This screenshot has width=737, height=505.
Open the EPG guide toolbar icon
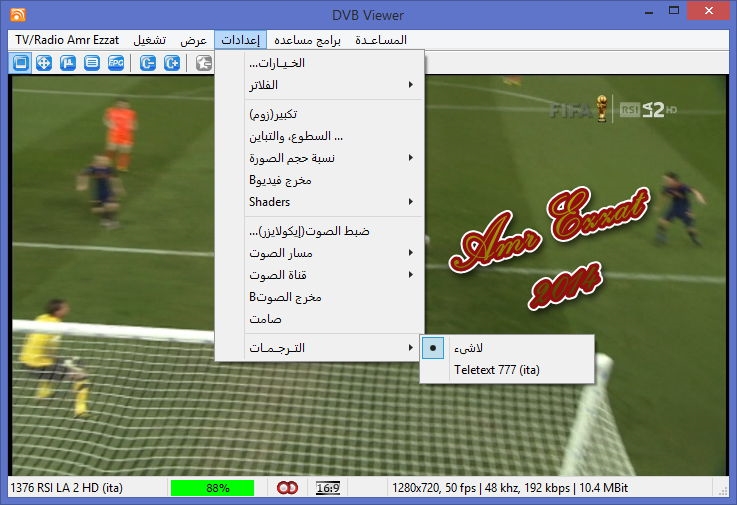pyautogui.click(x=116, y=63)
